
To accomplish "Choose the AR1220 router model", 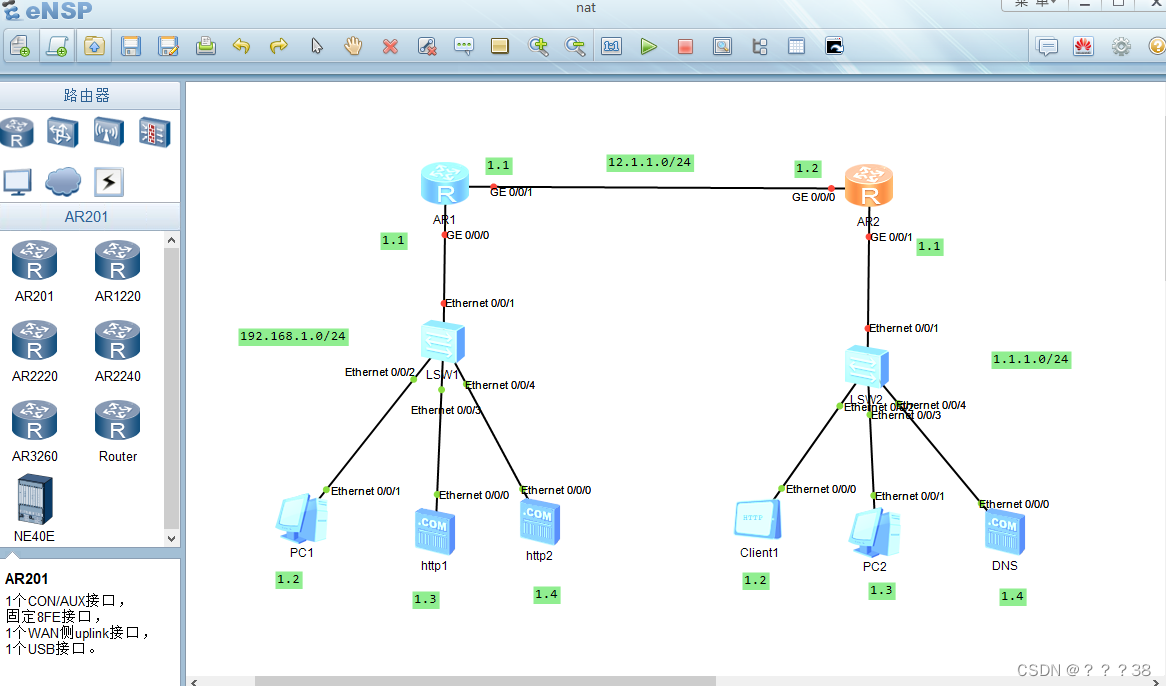I will [x=117, y=271].
